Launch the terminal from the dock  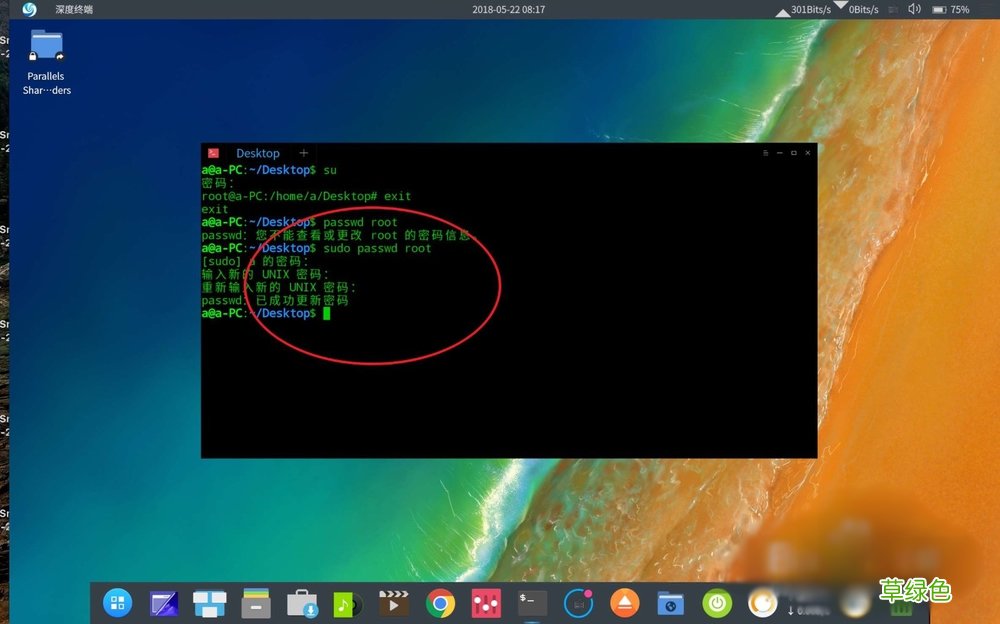[530, 603]
